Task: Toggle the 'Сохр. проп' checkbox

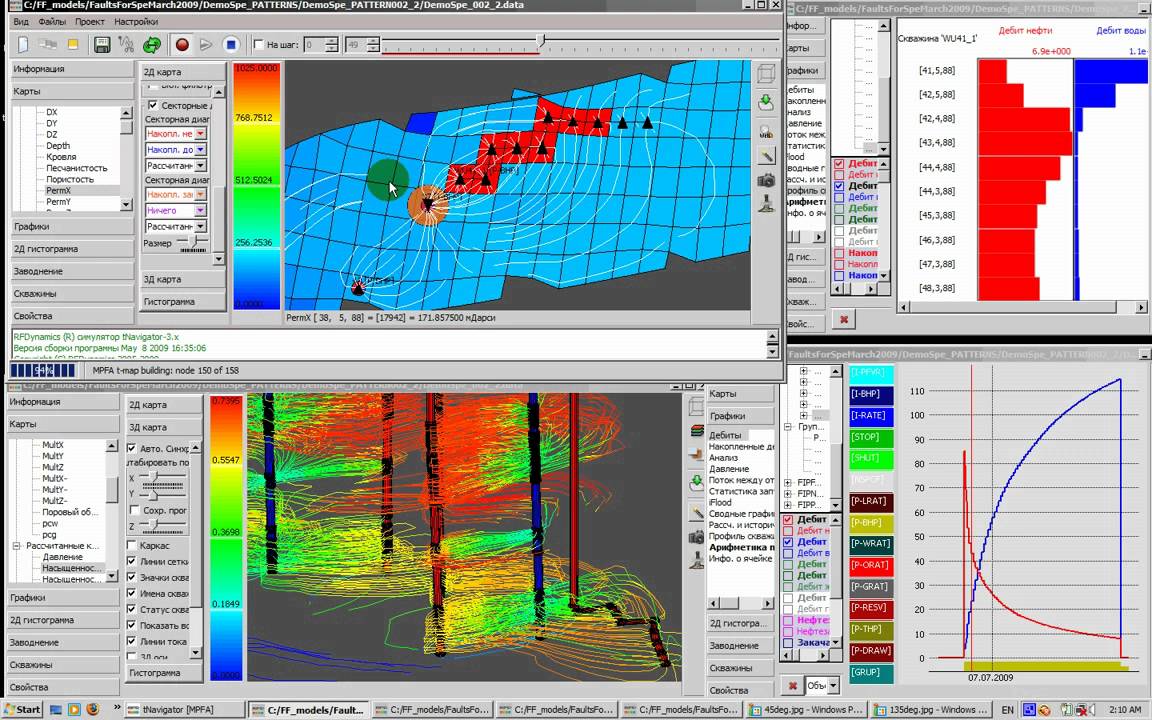Action: (134, 509)
